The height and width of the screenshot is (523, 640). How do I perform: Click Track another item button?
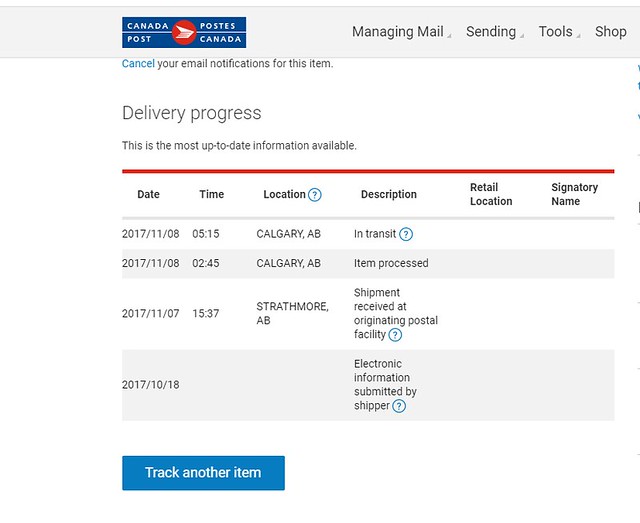[203, 473]
